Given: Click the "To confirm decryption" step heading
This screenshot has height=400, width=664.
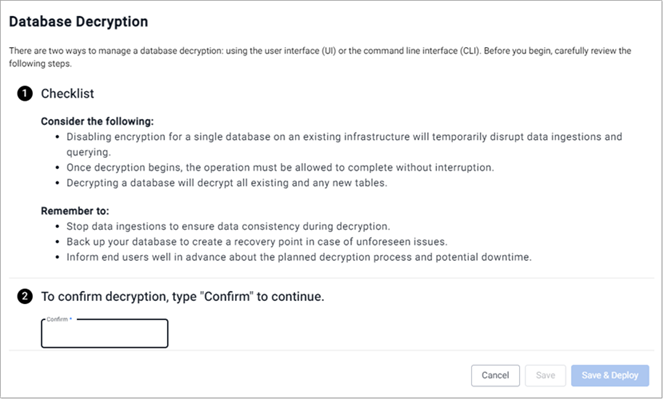Looking at the screenshot, I should (182, 297).
